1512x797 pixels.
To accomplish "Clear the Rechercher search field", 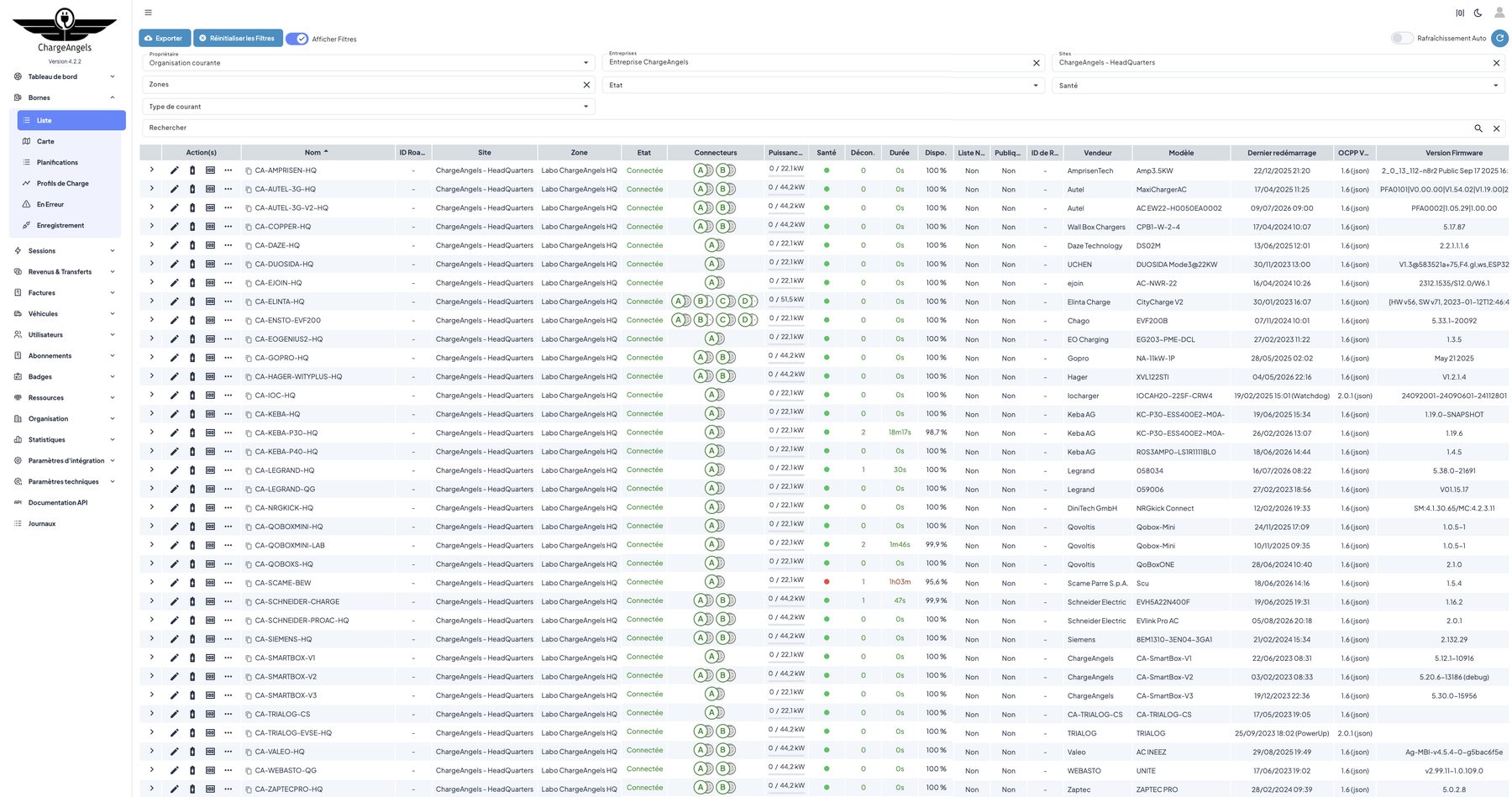I will (1496, 128).
